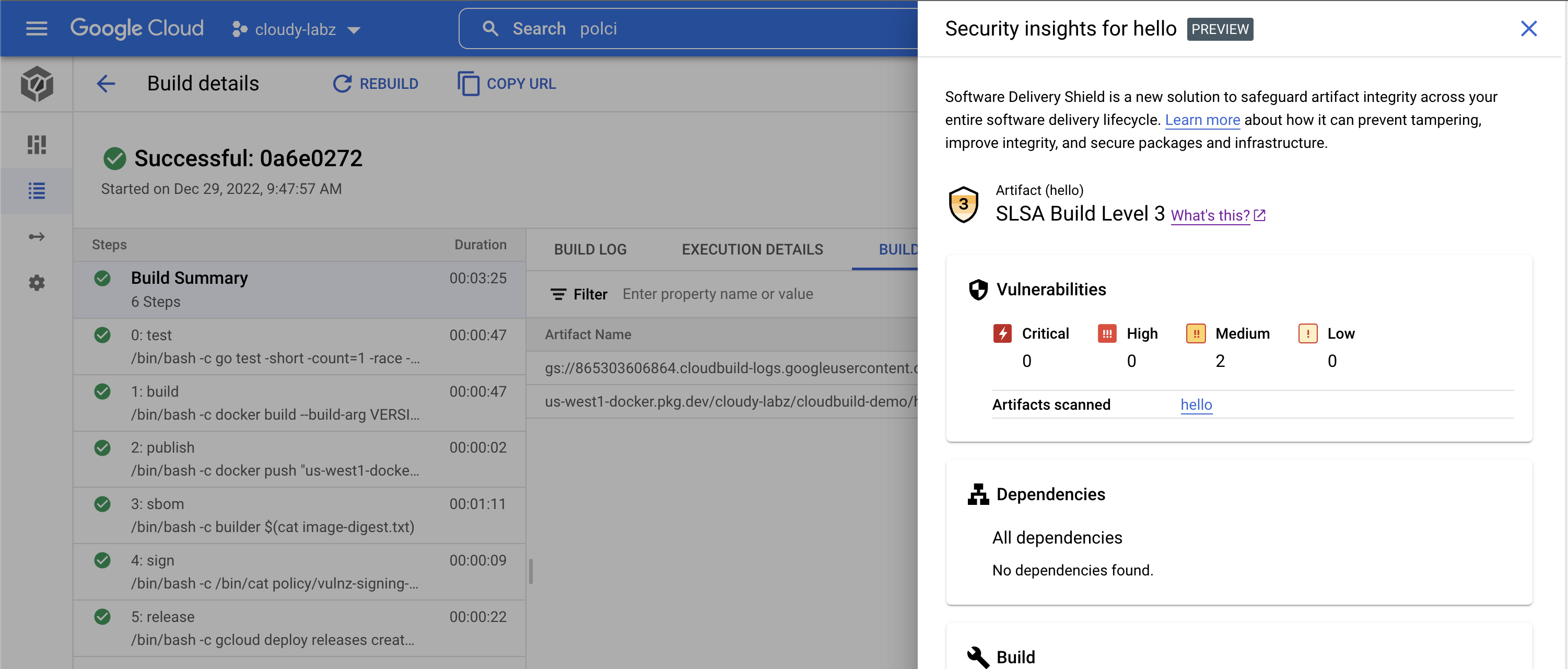1568x669 pixels.
Task: Click the filter property input field
Action: (718, 294)
